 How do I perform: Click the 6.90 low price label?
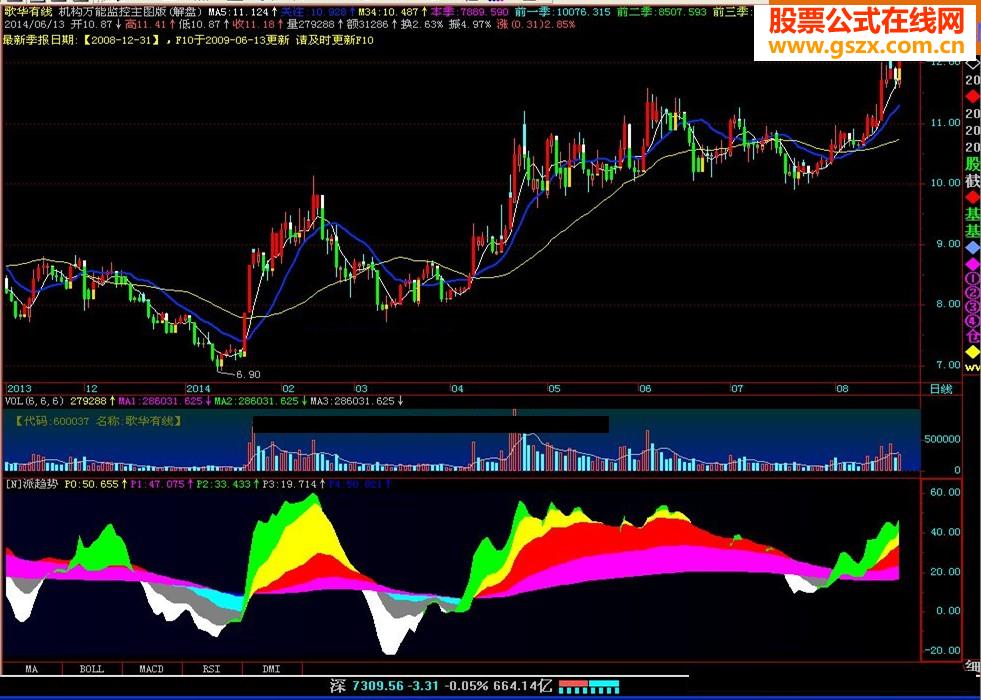point(248,374)
